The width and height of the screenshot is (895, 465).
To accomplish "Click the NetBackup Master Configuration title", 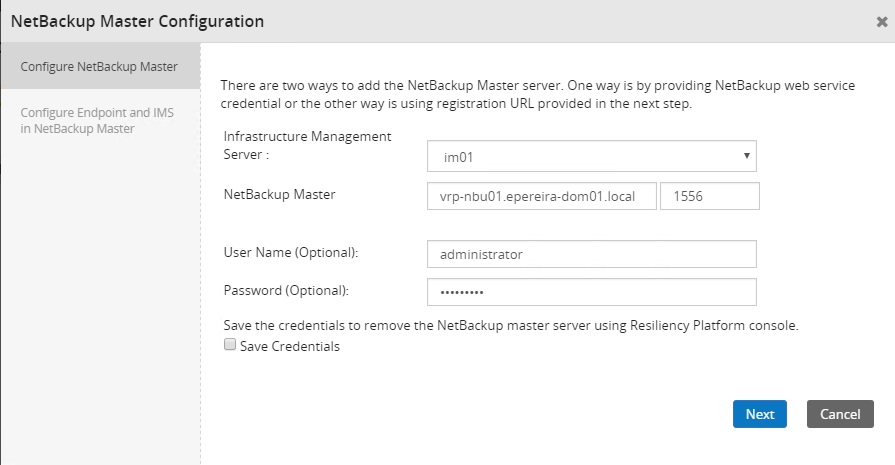I will [x=138, y=21].
